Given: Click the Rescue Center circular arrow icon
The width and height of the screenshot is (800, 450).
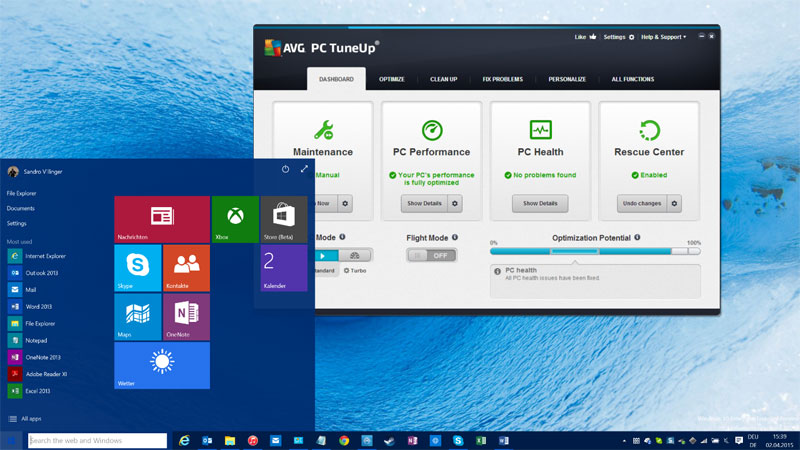Looking at the screenshot, I should 649,130.
